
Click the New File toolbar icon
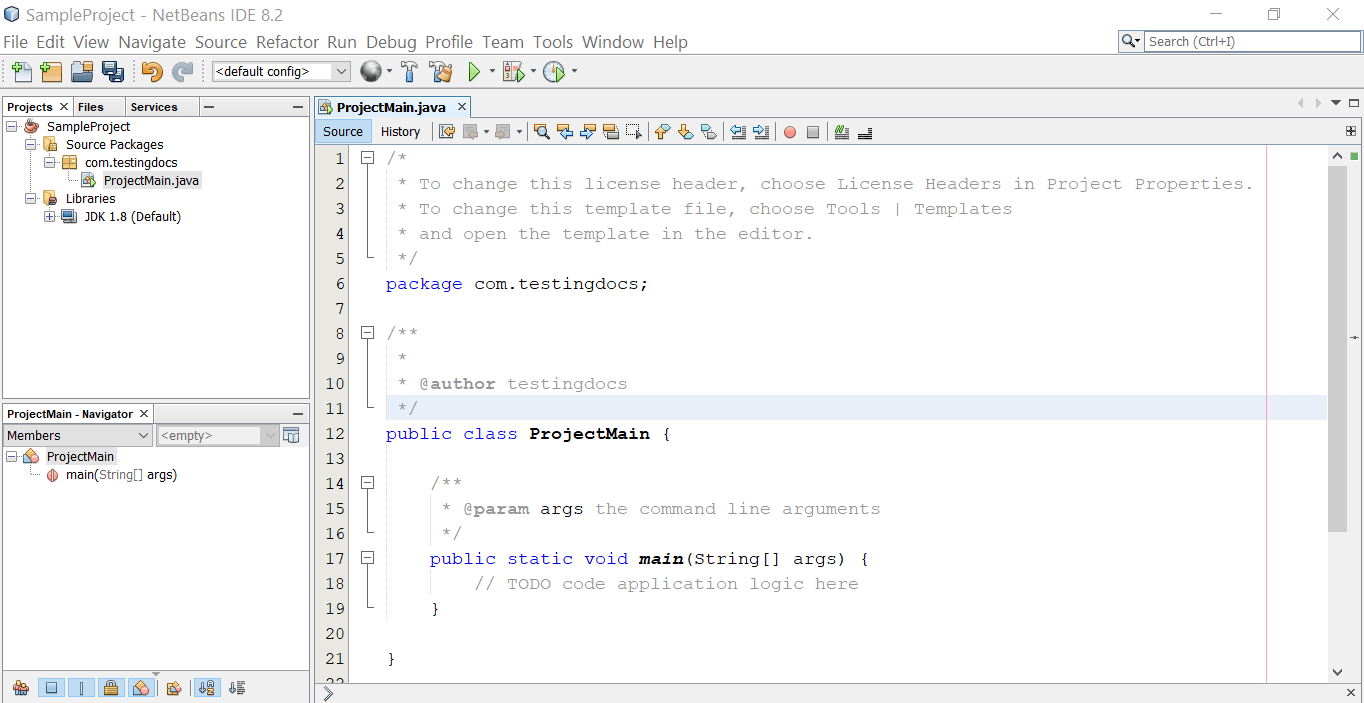click(x=21, y=71)
